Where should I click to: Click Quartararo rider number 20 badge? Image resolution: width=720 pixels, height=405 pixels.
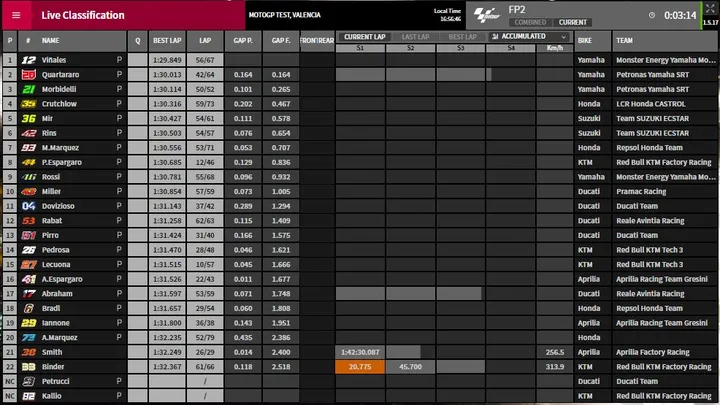click(28, 74)
